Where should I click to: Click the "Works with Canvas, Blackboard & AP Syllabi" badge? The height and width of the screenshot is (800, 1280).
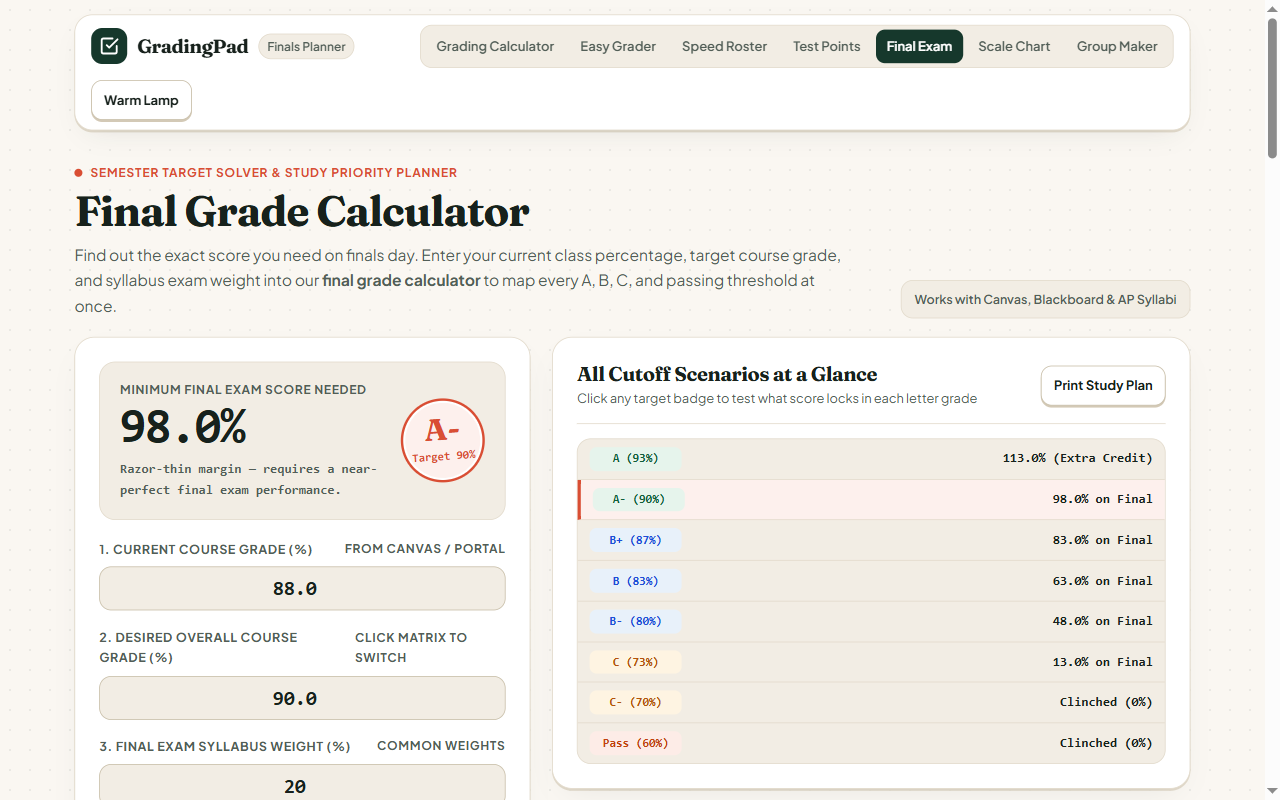1045,299
